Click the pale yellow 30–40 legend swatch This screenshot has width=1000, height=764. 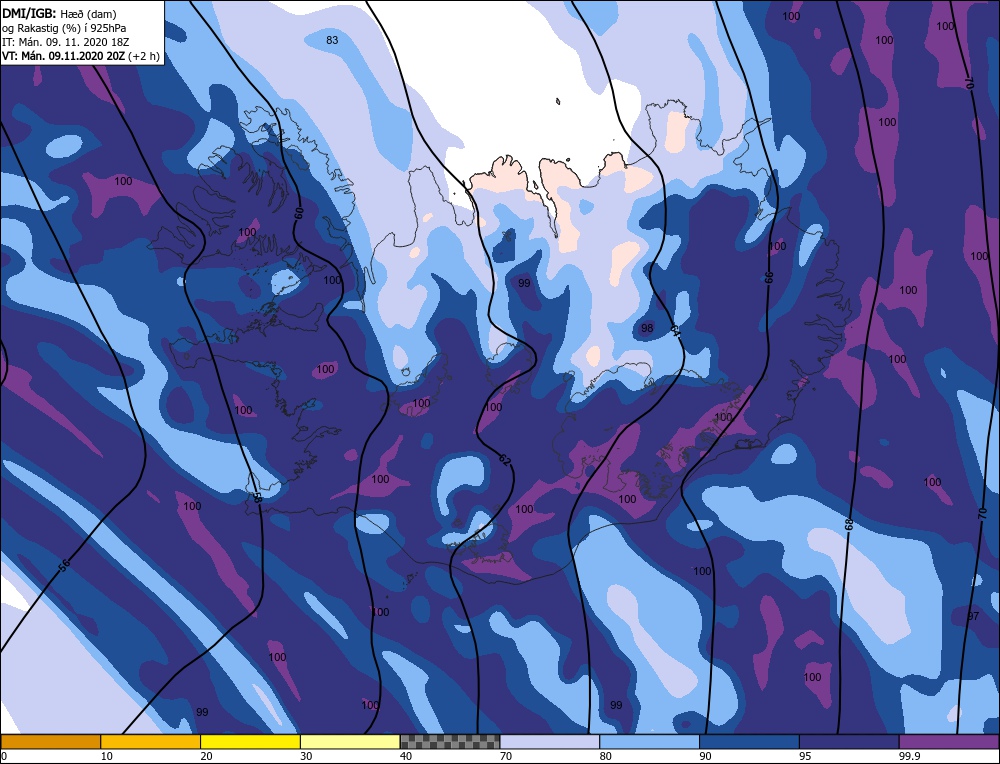pos(350,741)
